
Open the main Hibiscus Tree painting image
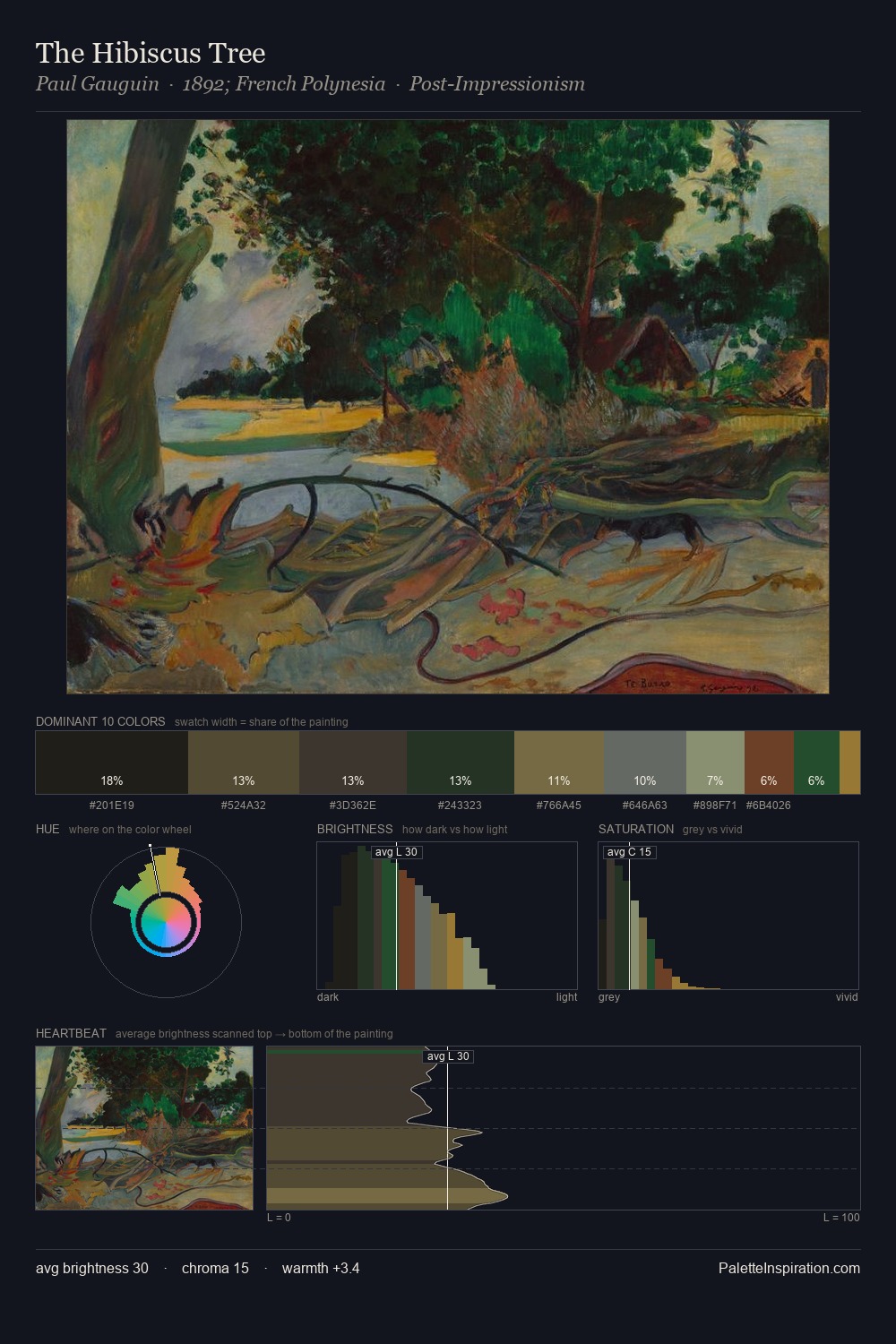point(448,407)
